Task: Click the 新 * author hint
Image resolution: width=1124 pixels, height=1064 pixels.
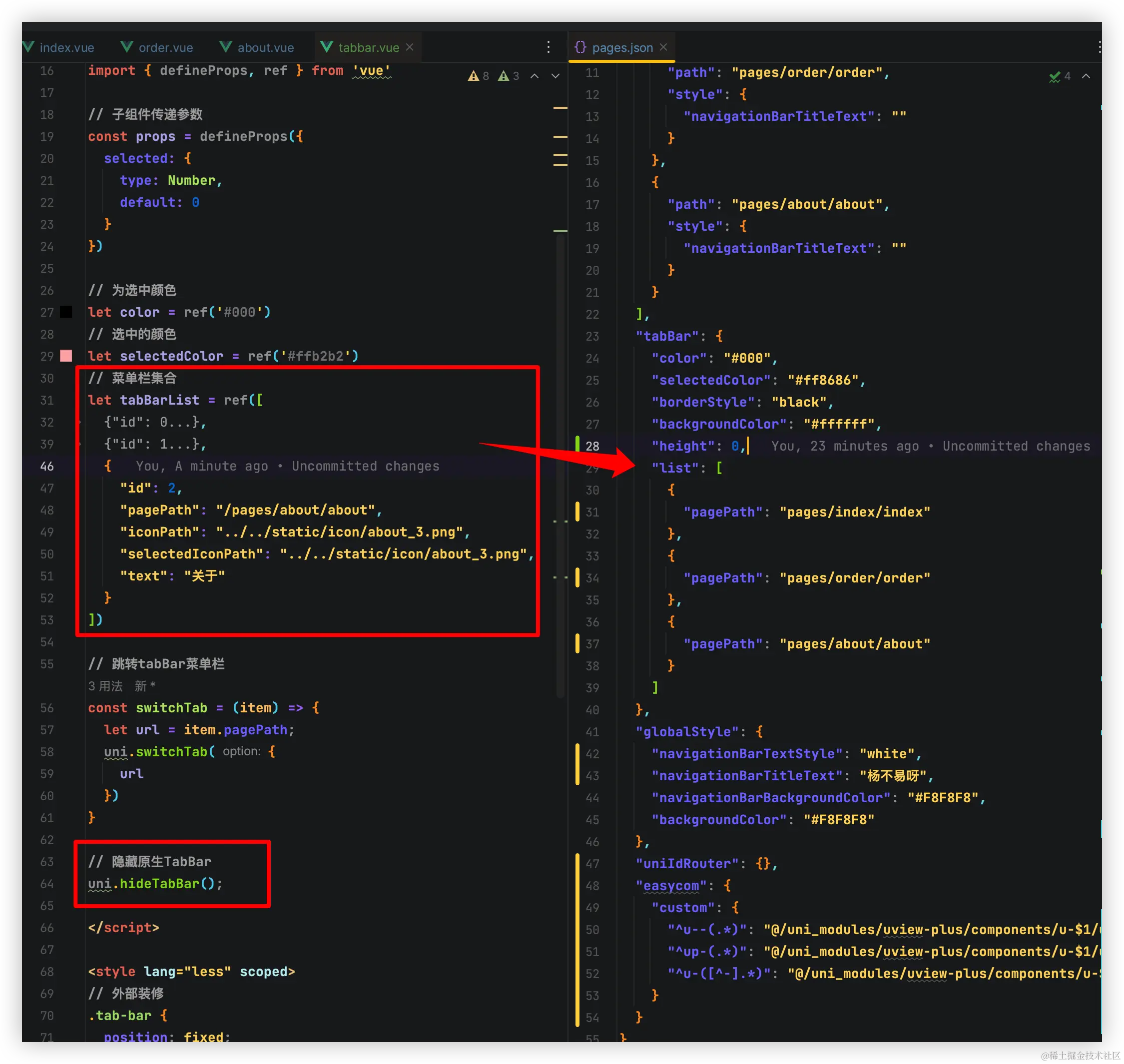Action: point(144,686)
